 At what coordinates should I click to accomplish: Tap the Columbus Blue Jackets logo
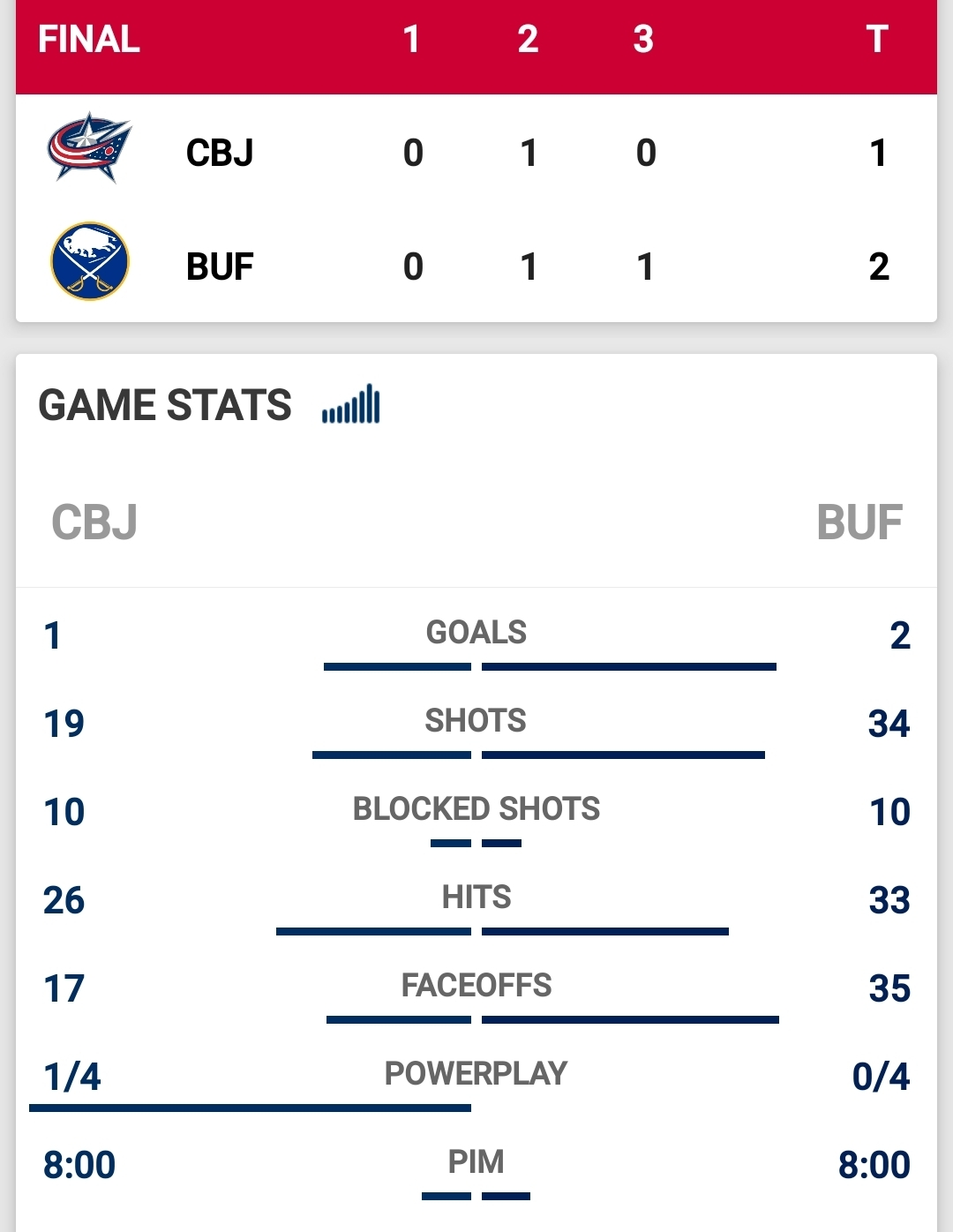pos(89,147)
